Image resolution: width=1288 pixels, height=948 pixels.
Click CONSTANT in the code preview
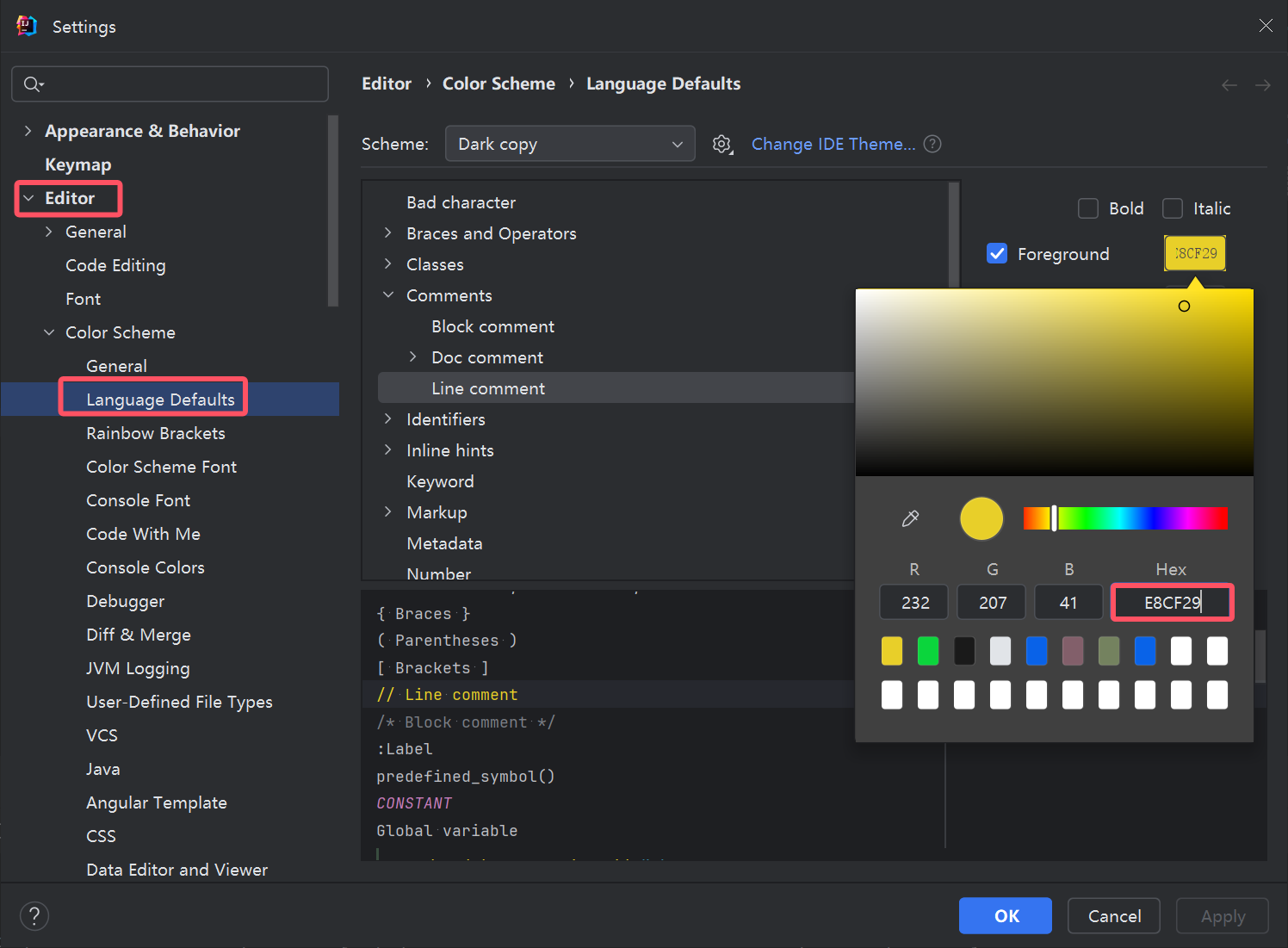(x=414, y=803)
